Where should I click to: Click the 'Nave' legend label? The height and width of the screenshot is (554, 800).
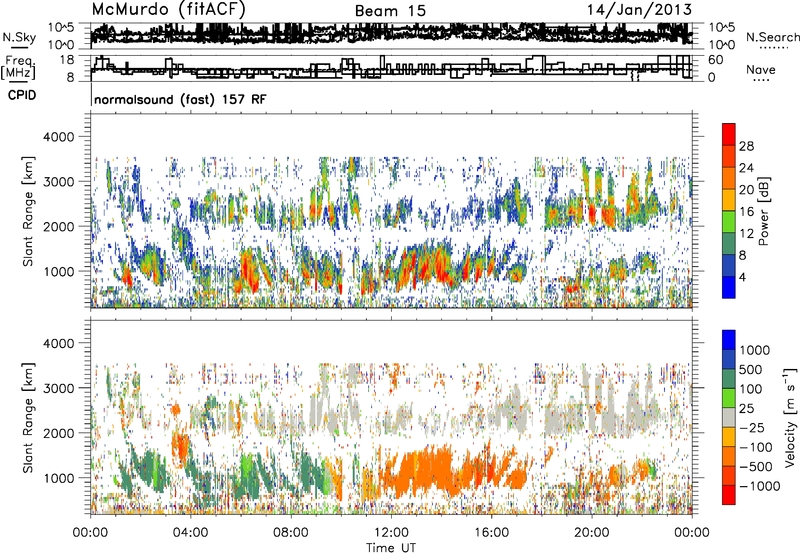761,69
